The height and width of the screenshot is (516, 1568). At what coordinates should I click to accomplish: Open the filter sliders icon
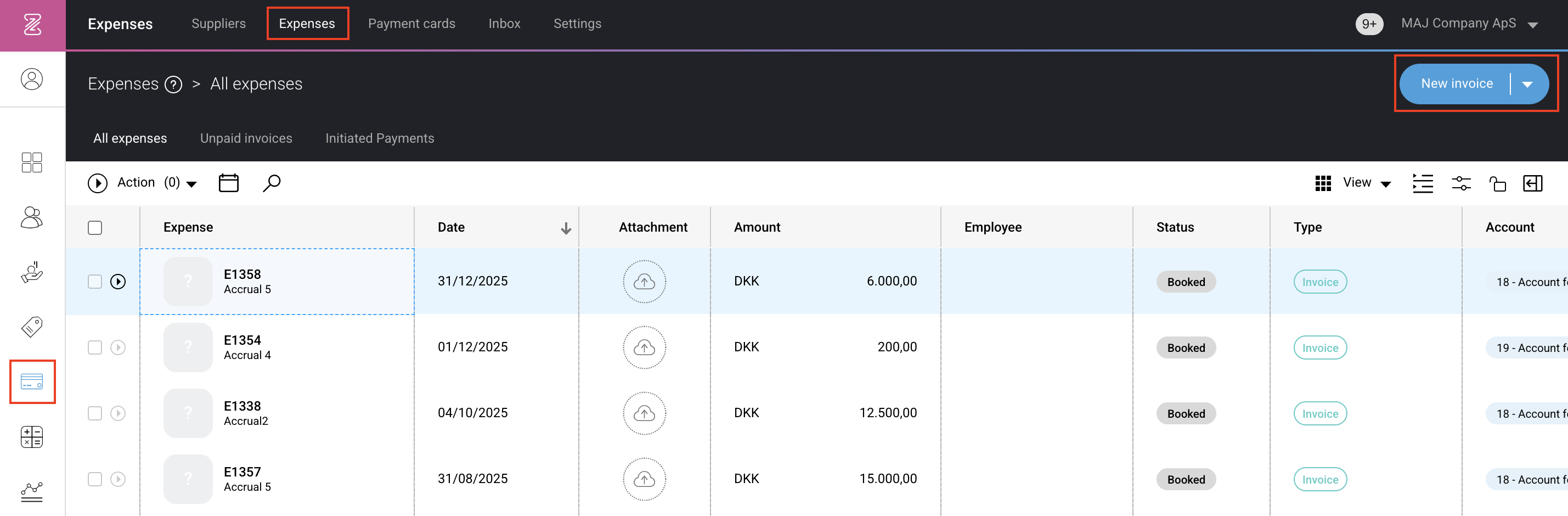[1462, 183]
